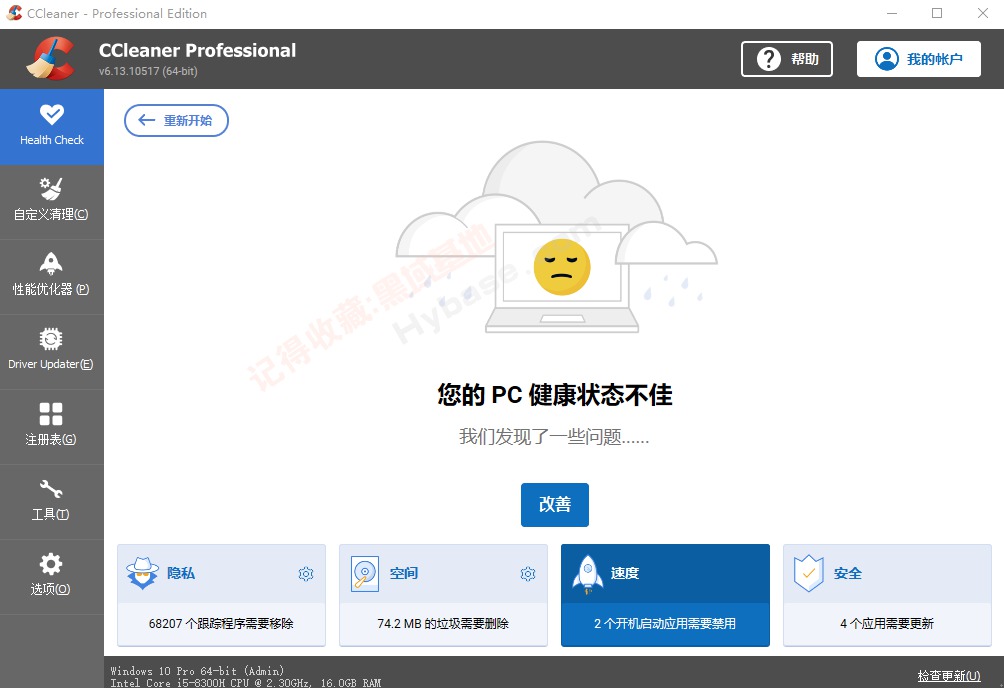Open 我的帐户 my account

click(919, 59)
